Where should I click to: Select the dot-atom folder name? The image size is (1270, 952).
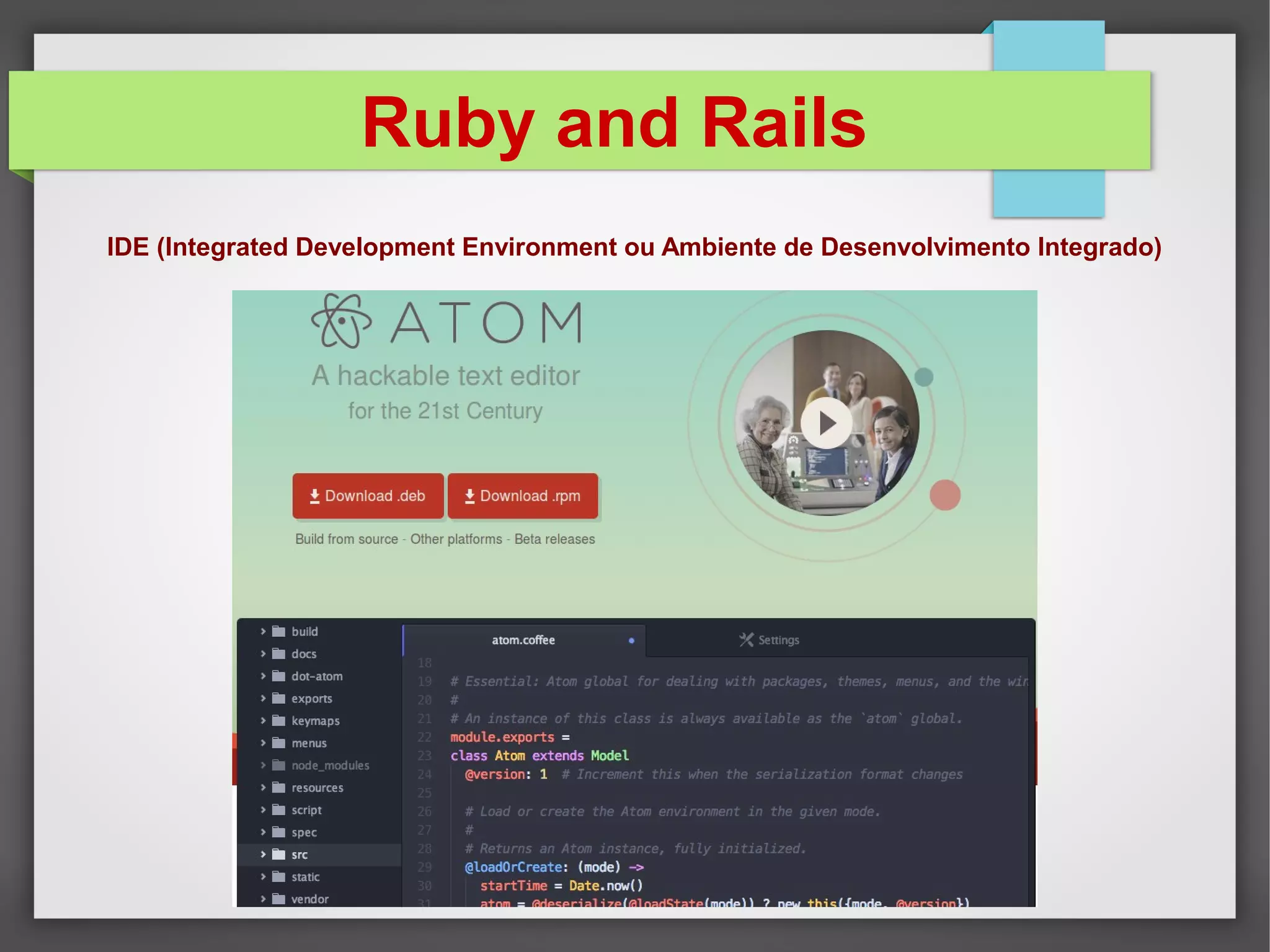pos(317,676)
